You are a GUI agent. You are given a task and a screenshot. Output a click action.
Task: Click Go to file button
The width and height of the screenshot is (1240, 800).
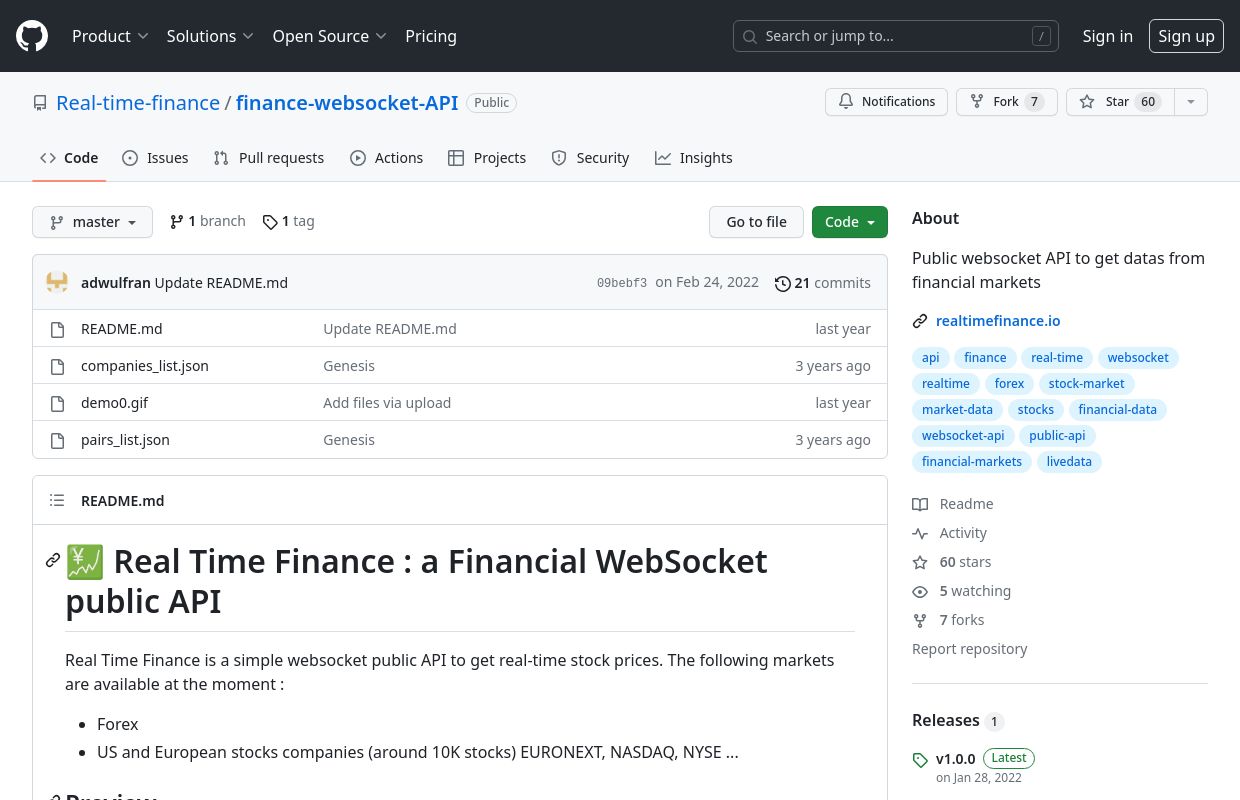[756, 222]
